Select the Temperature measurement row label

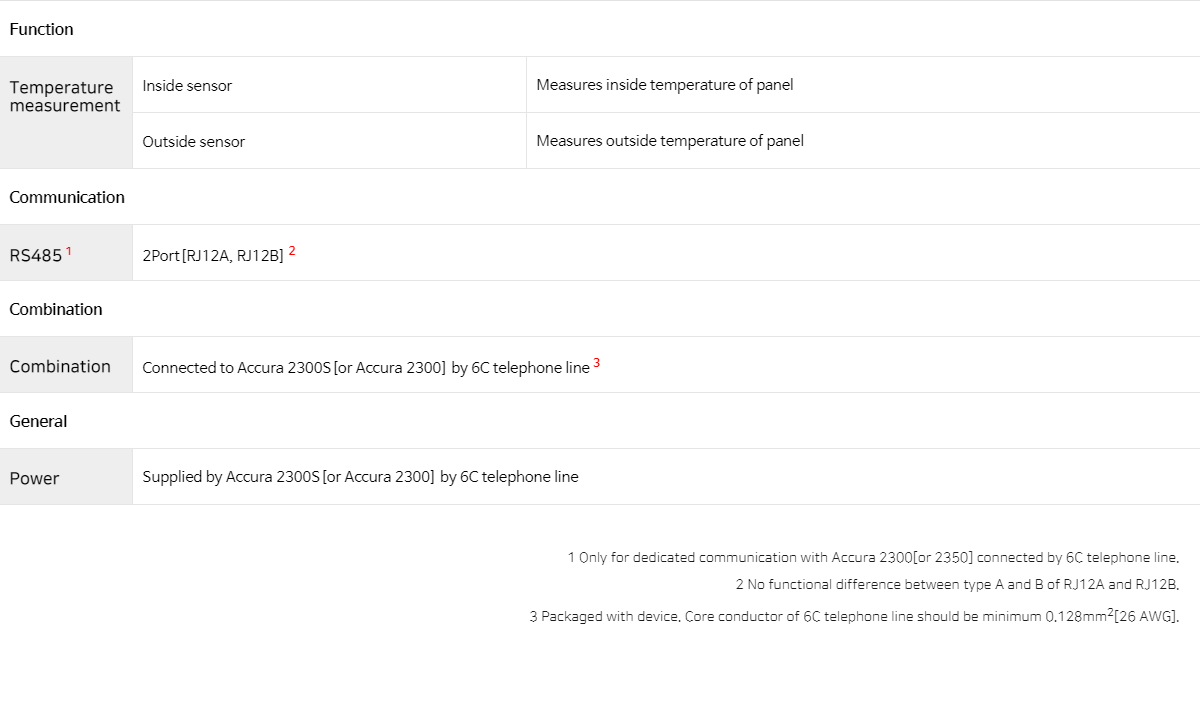tap(65, 96)
